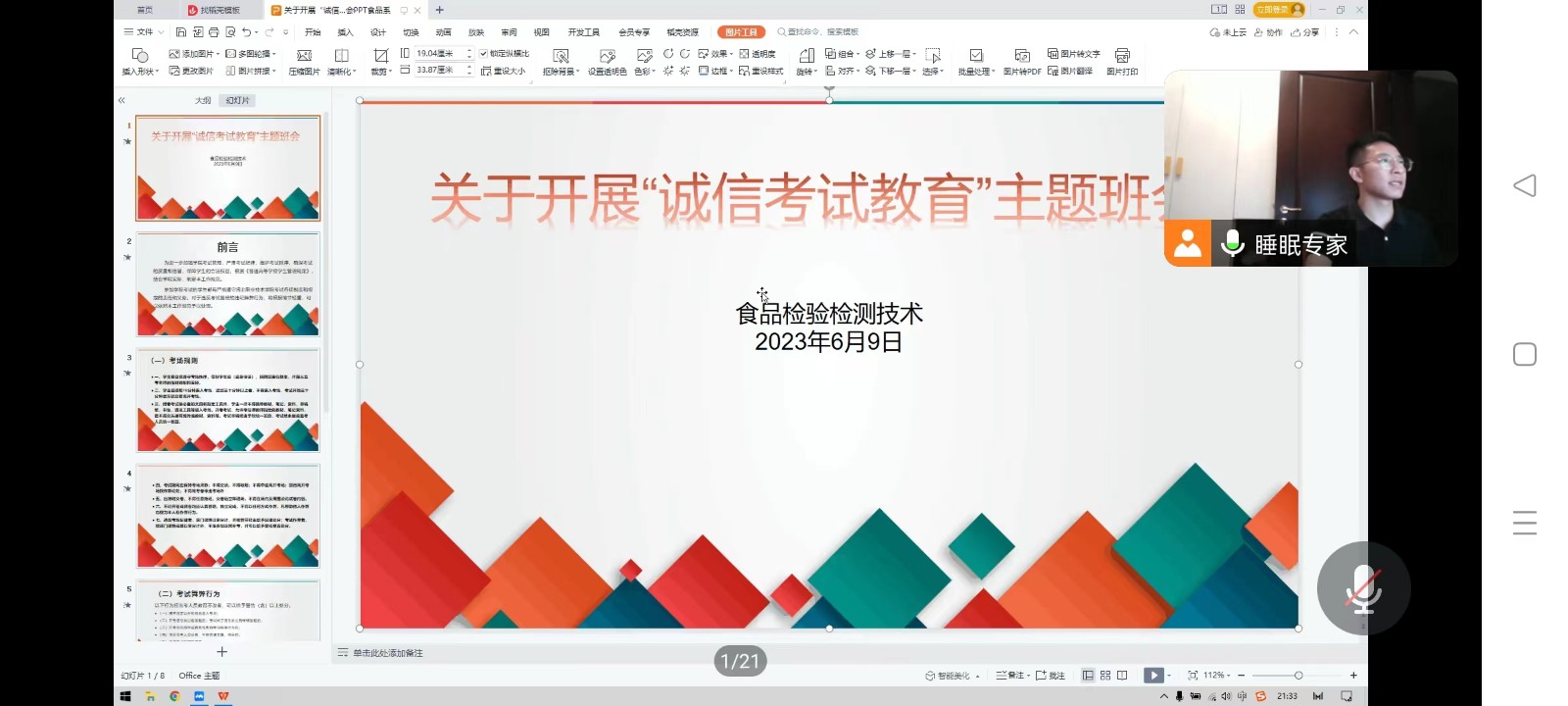Click the Picture Print (图片打印) icon
Image resolution: width=1568 pixels, height=706 pixels.
point(1122,57)
